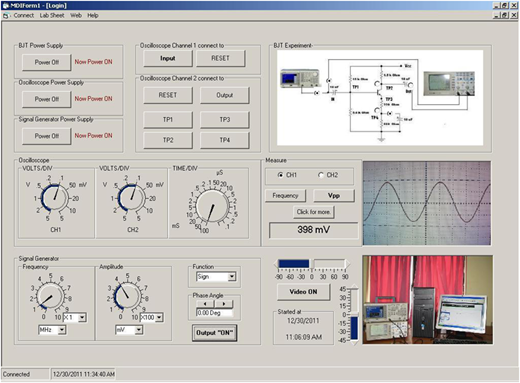
Task: Click BJT 'Now Power ON' status text
Action: (x=93, y=62)
